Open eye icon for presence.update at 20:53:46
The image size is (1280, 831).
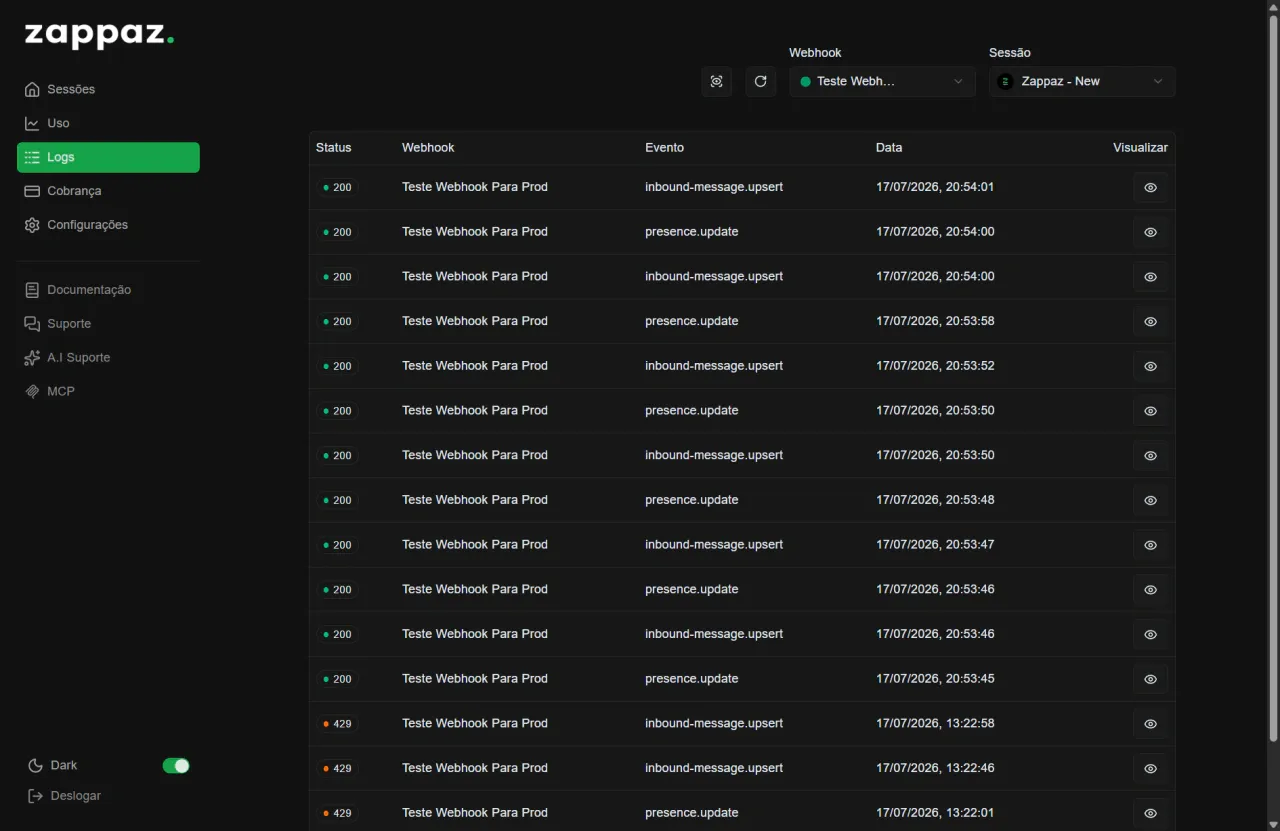(1150, 589)
